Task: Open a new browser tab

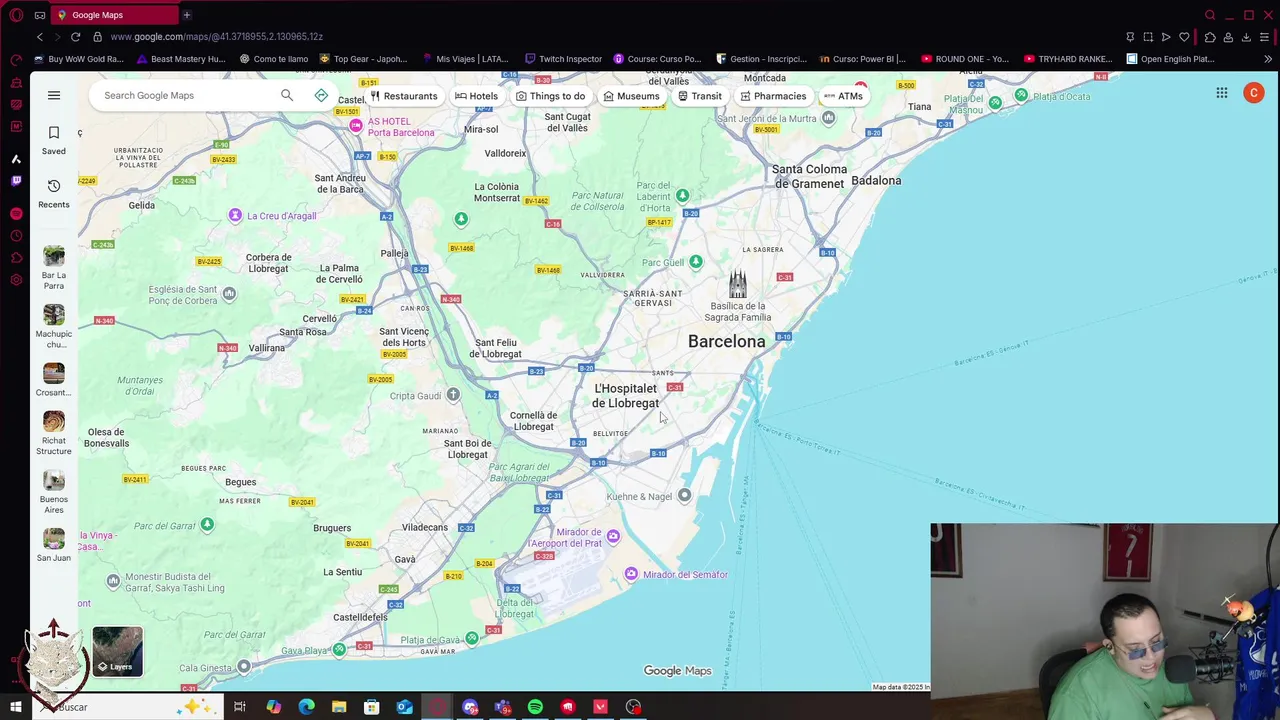Action: [186, 15]
